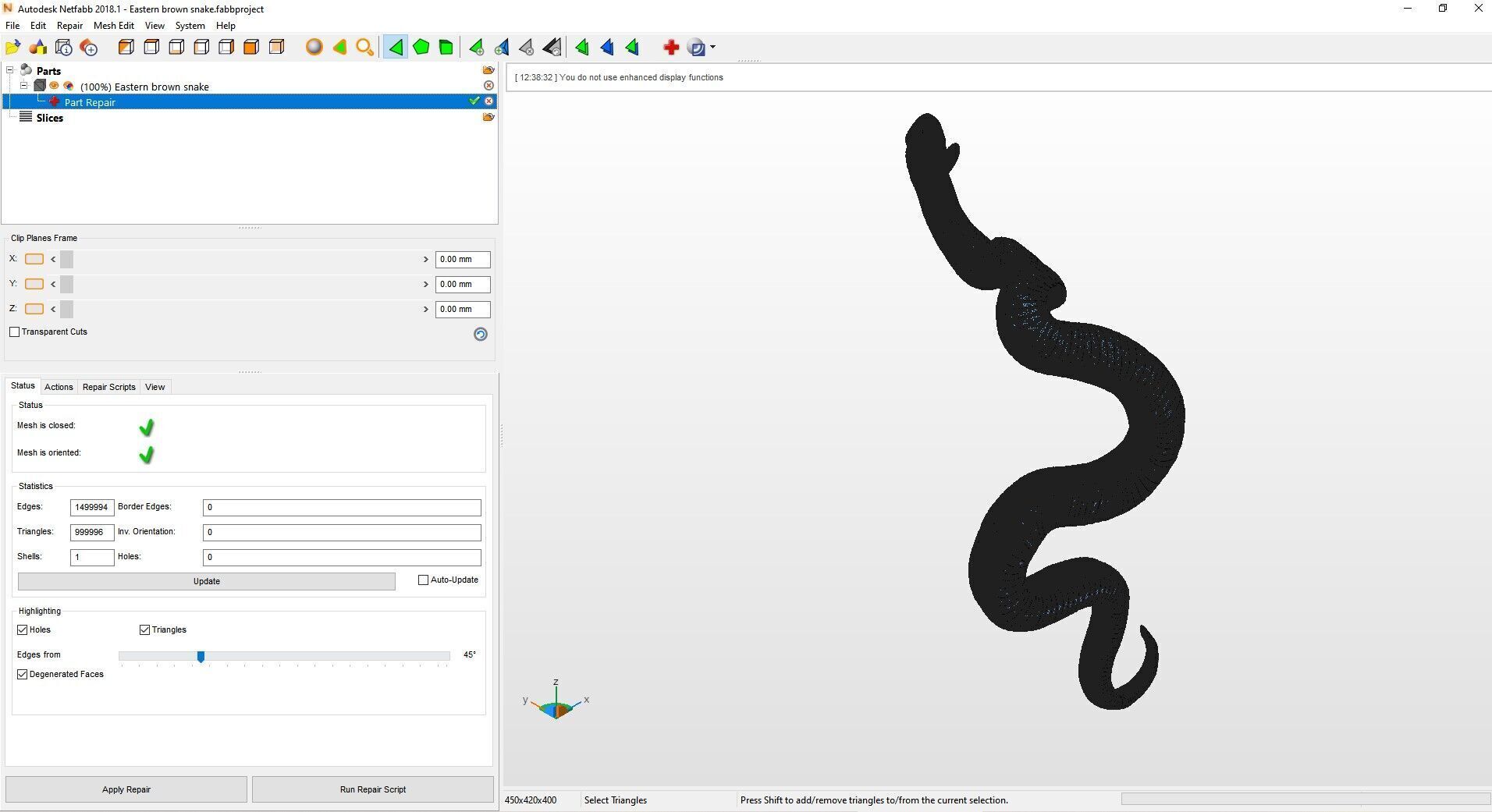Open the visualization dropdown arrow in toolbar
The width and height of the screenshot is (1492, 812).
712,48
